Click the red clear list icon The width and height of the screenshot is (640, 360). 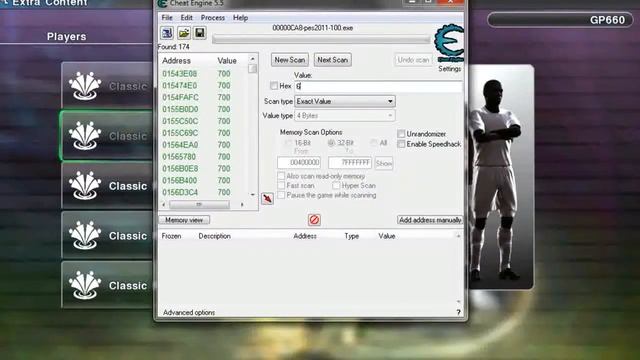click(x=314, y=220)
